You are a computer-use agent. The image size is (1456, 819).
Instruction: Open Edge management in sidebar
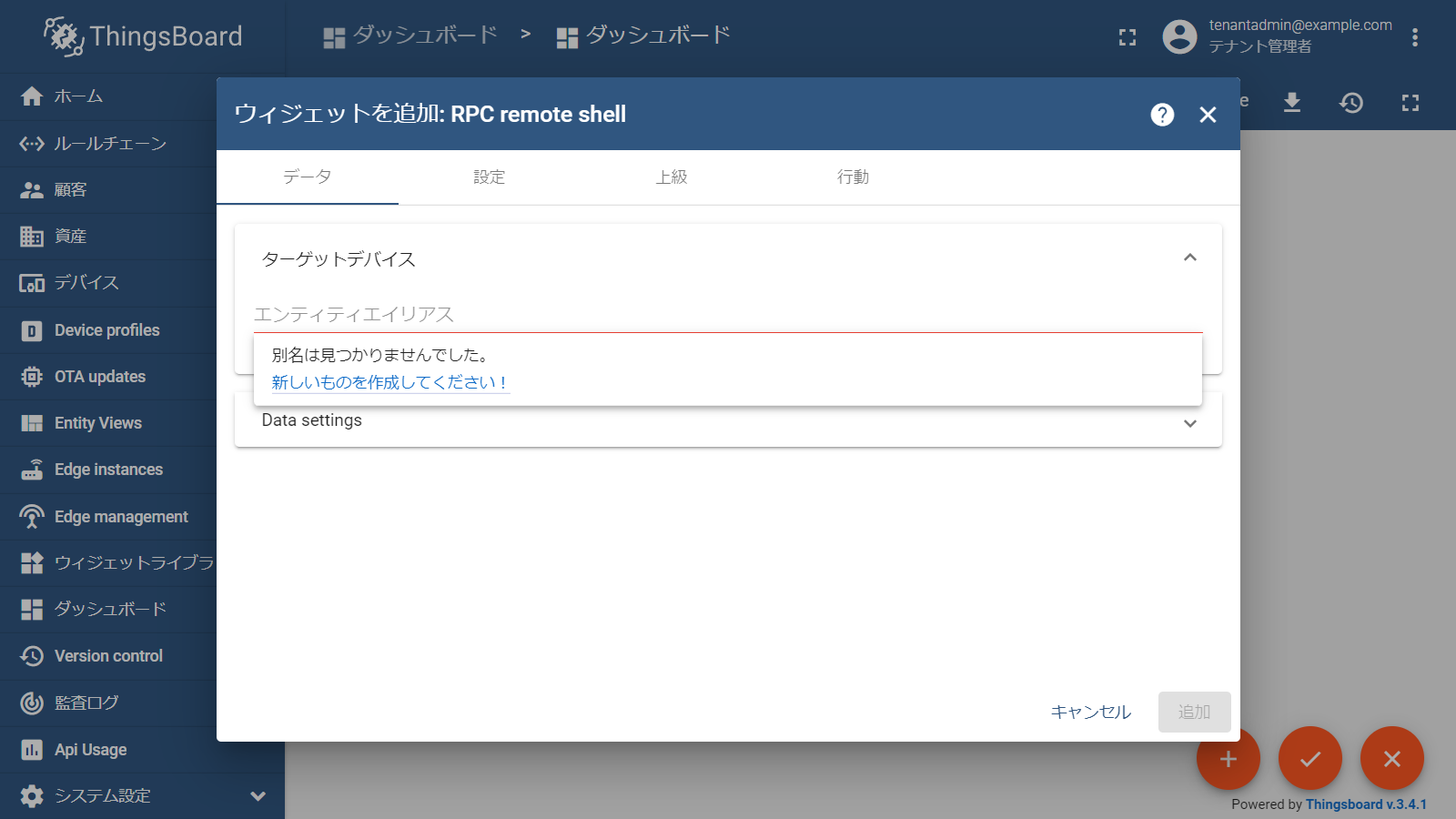point(121,517)
